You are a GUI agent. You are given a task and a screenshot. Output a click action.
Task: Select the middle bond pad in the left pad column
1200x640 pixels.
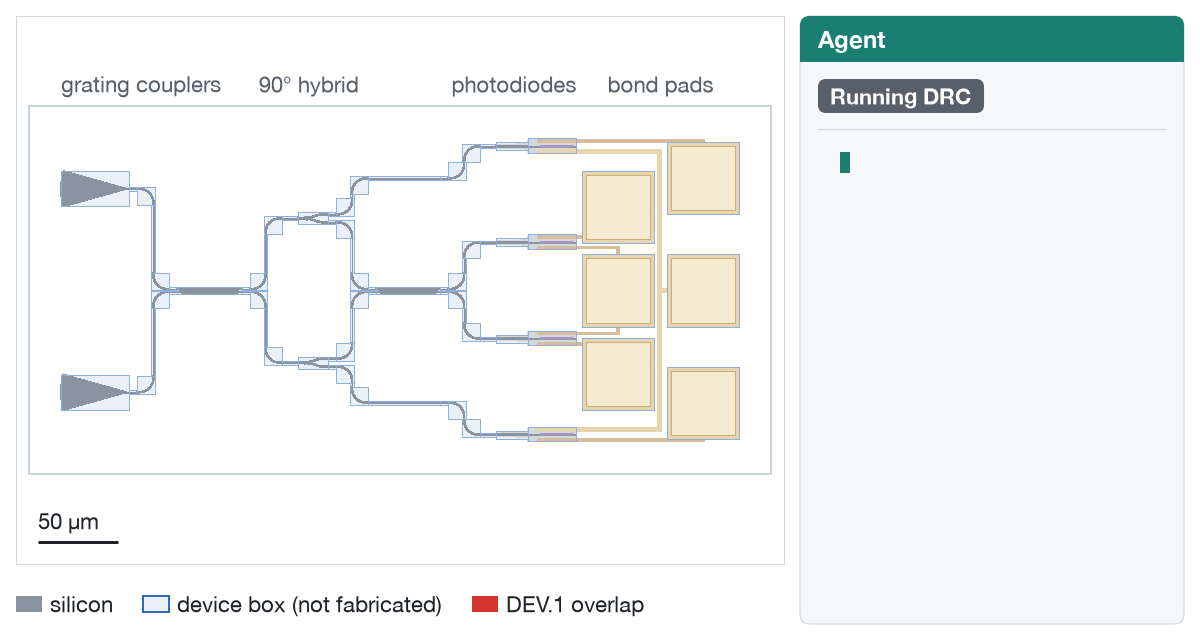[619, 291]
